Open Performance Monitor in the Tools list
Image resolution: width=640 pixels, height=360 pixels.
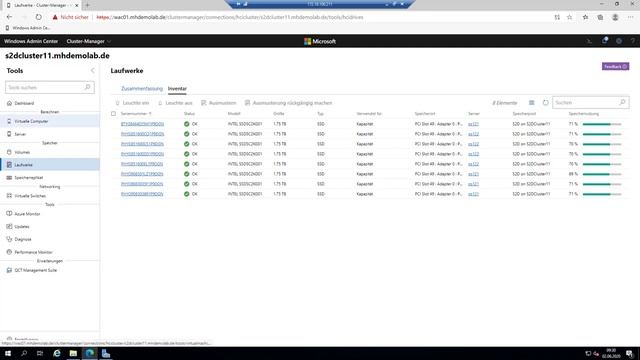click(33, 252)
